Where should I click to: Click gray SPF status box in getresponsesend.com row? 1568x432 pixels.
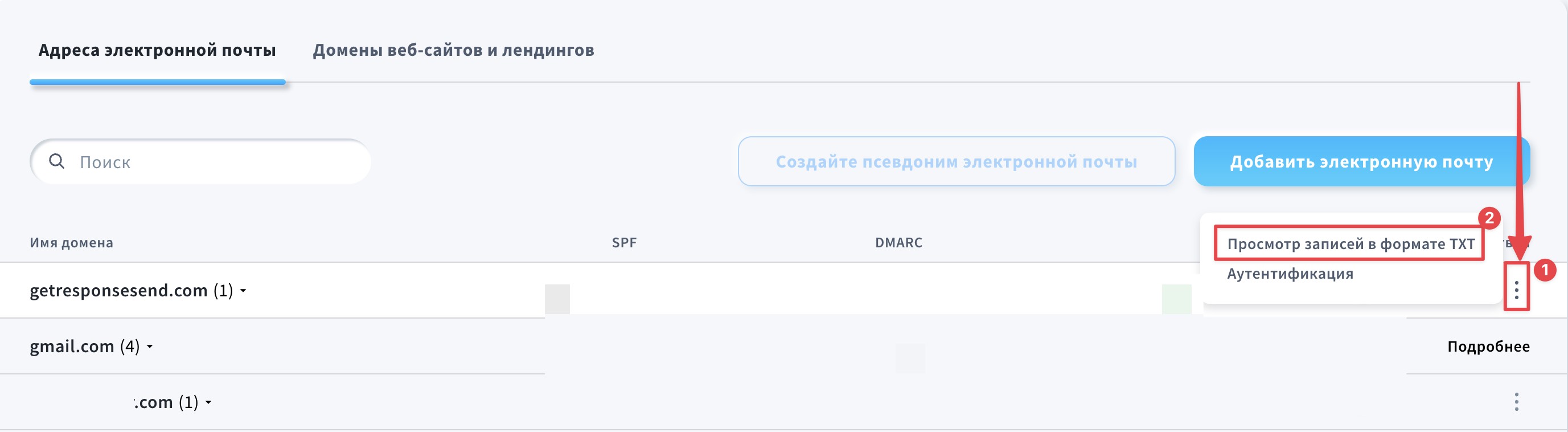tap(557, 299)
